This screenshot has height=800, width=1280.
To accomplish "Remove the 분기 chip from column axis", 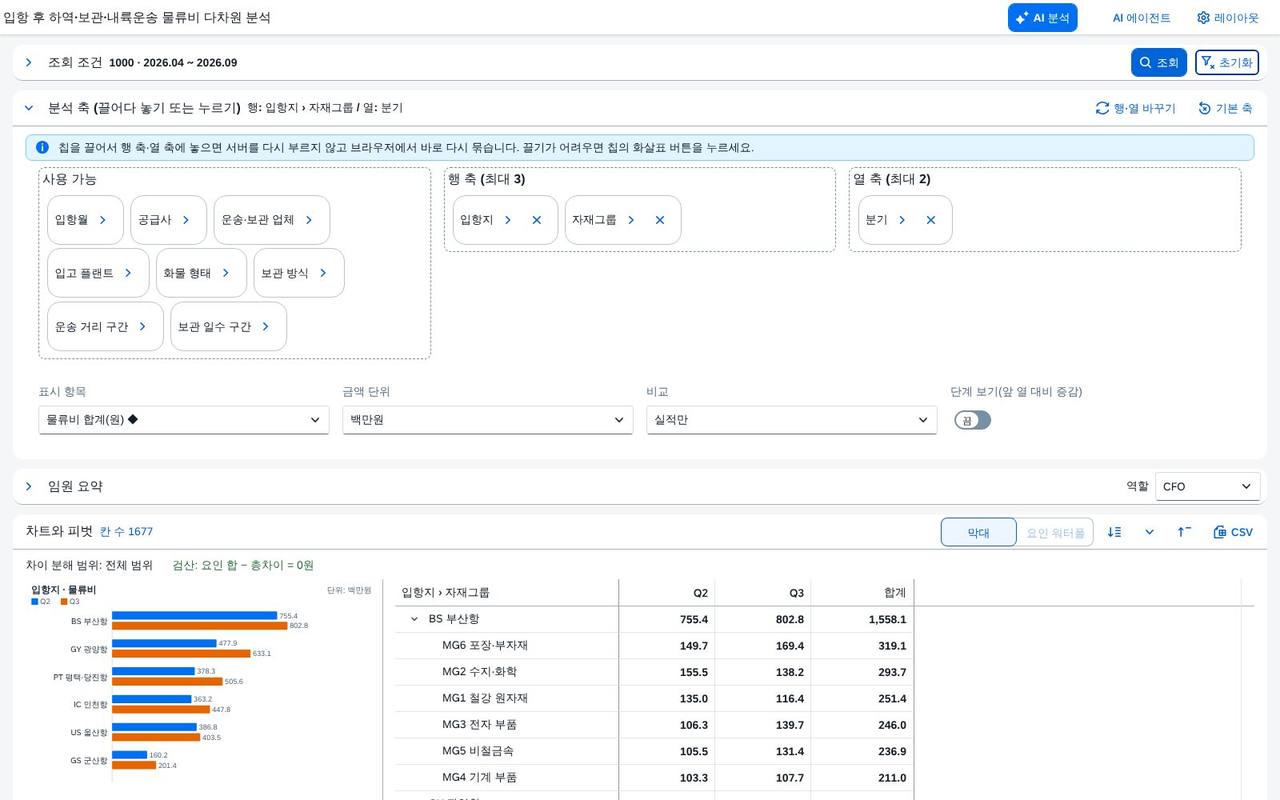I will (931, 220).
